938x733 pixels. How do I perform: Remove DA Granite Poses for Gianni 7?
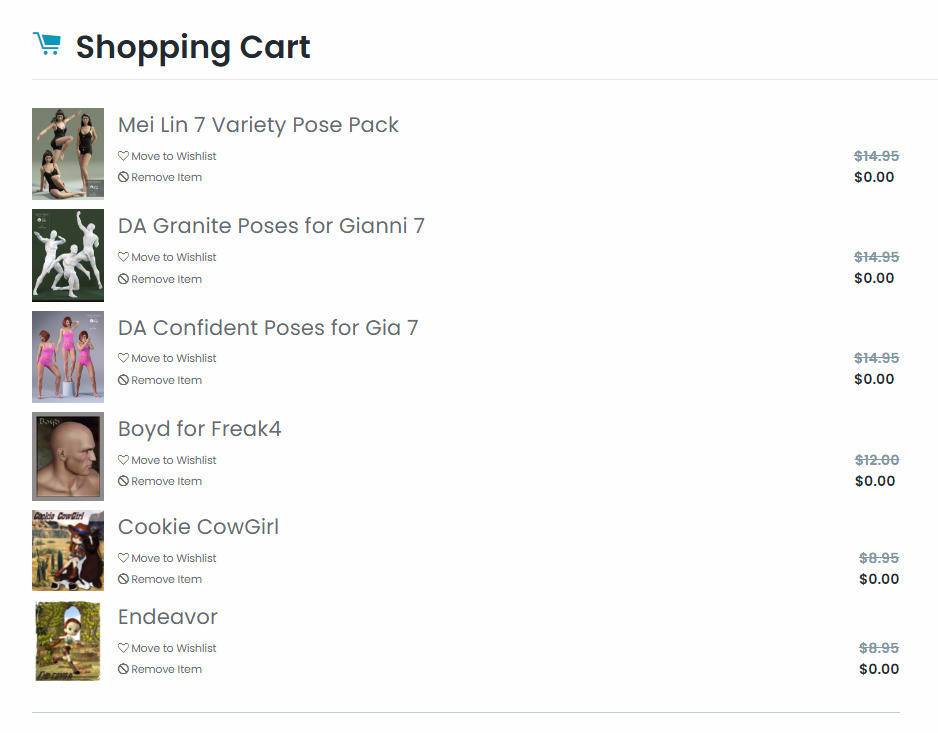(x=166, y=279)
